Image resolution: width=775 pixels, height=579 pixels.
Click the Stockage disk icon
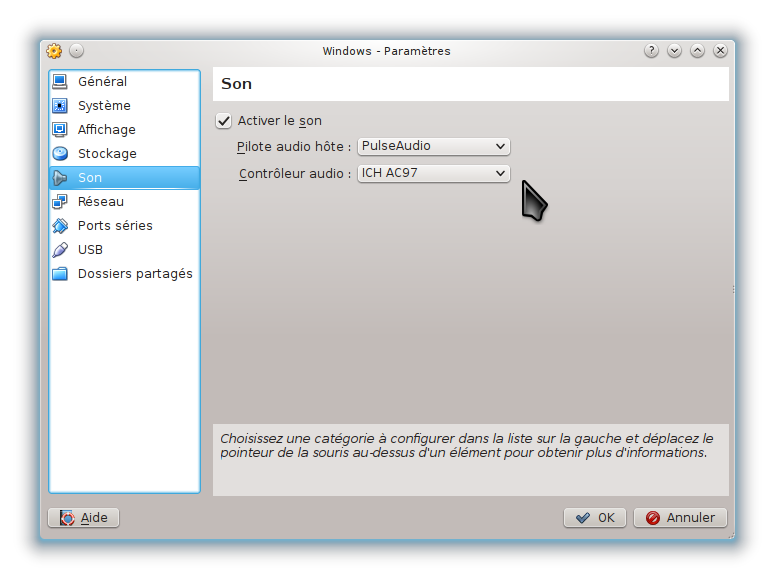(60, 153)
